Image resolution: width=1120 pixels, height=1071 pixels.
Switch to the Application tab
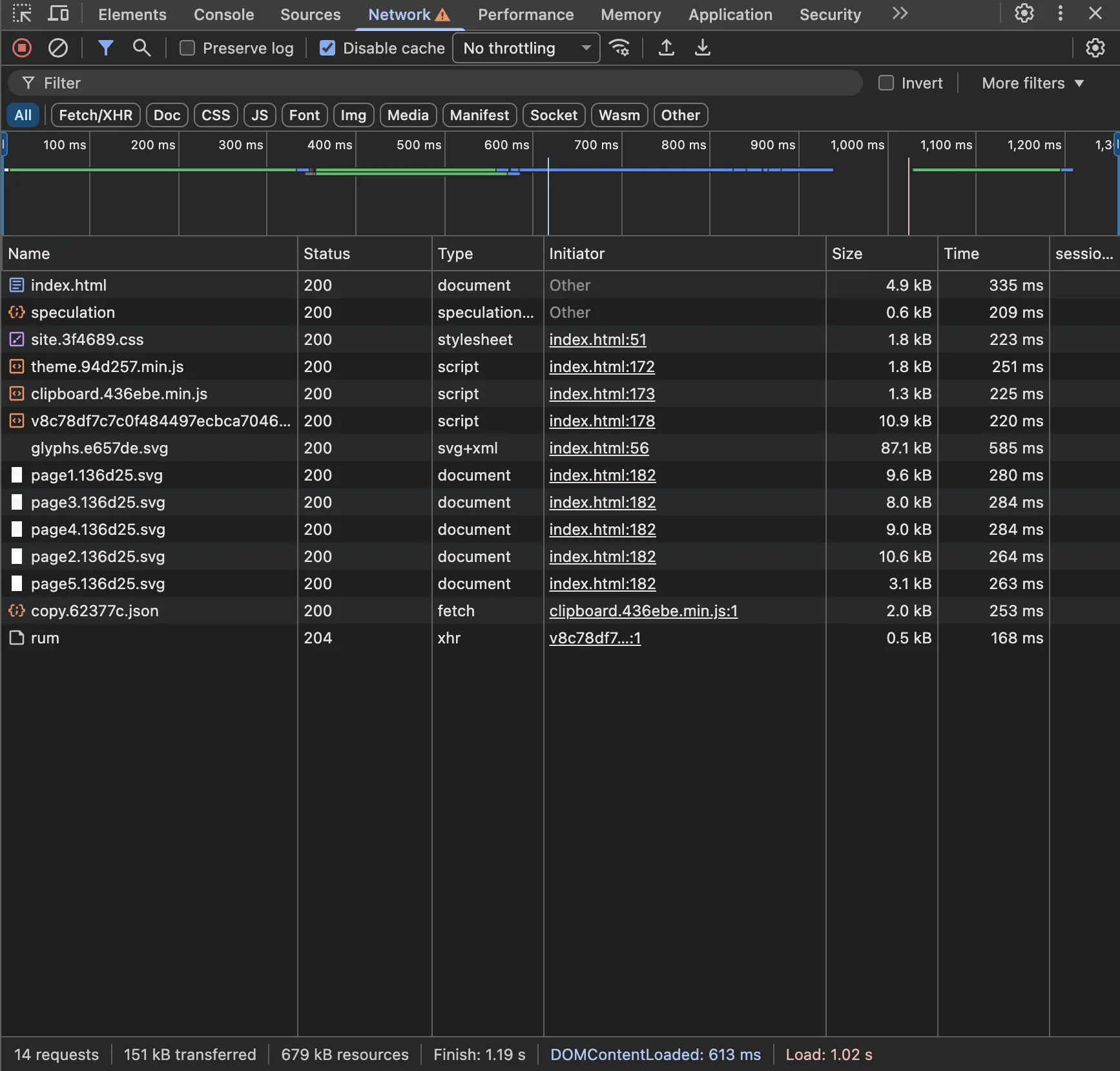click(731, 14)
